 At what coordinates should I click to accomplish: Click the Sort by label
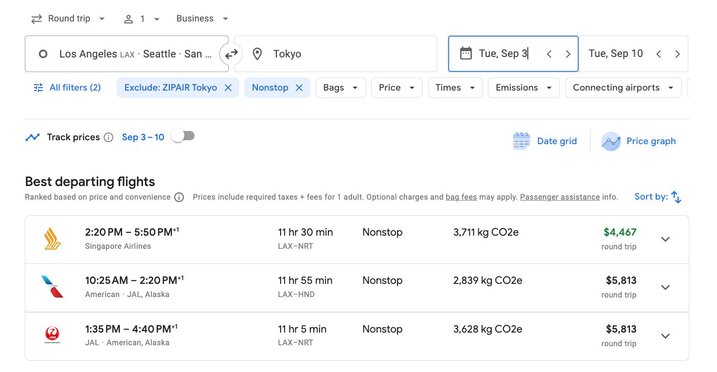[651, 197]
